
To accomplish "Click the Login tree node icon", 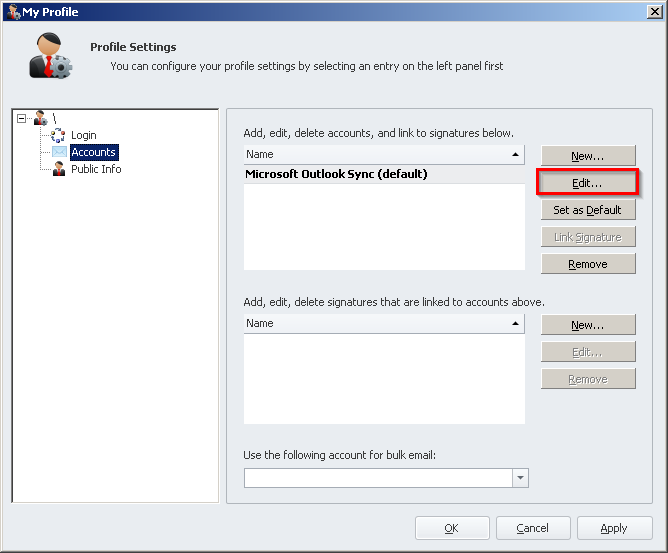I will [x=58, y=135].
